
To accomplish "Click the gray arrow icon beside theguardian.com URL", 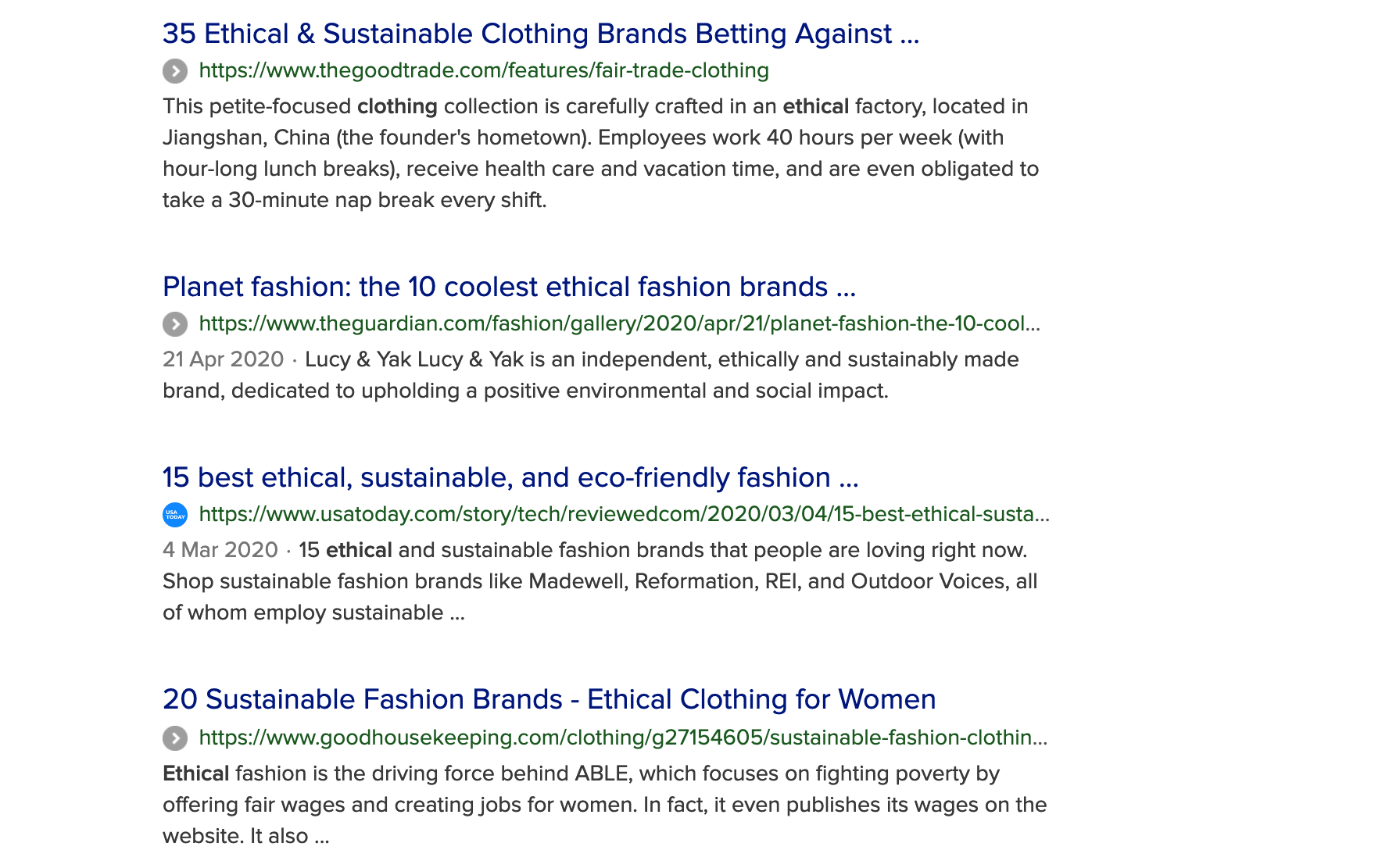I will pos(175,323).
